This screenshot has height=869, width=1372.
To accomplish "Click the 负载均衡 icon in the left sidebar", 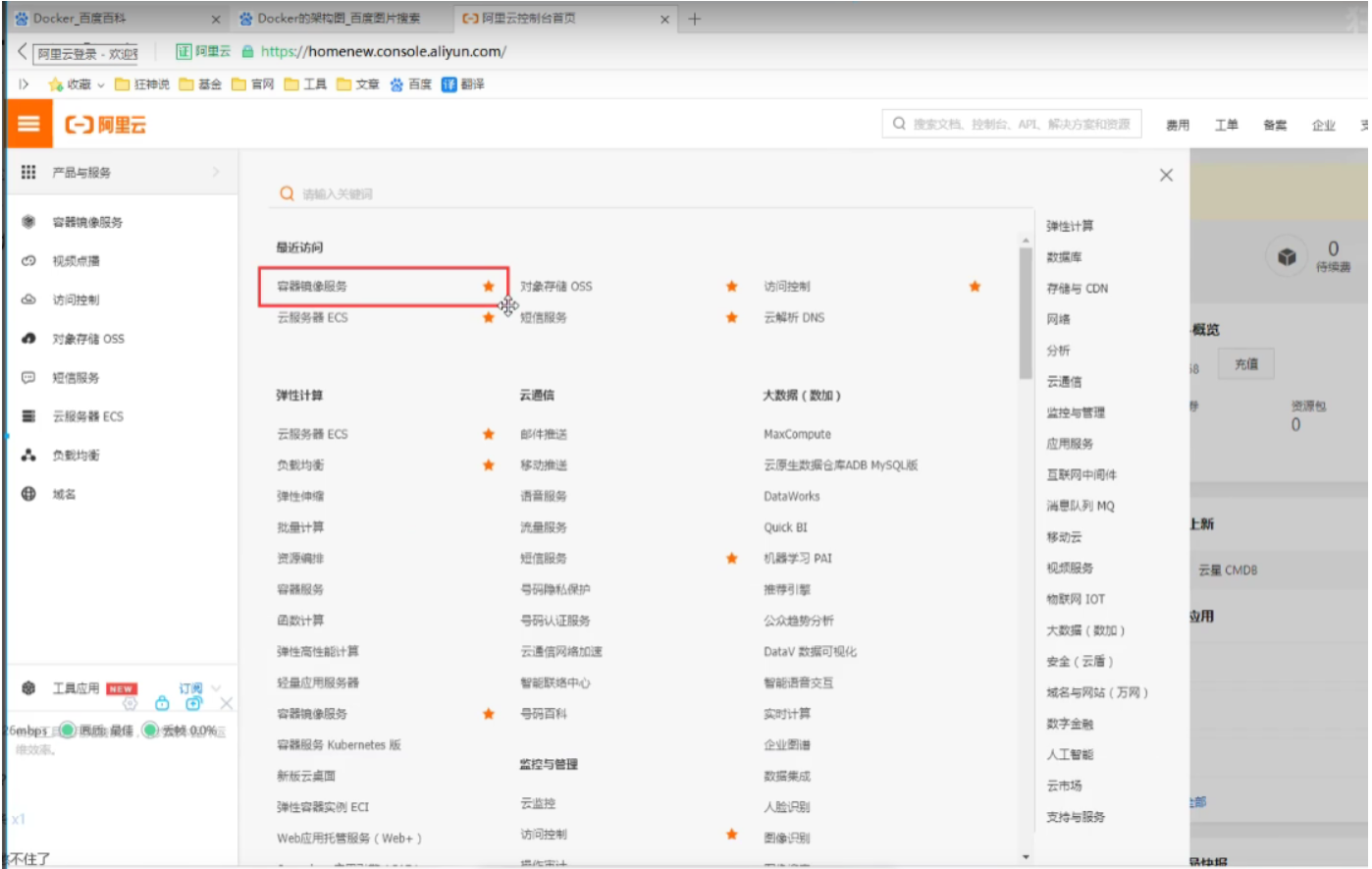I will coord(28,455).
